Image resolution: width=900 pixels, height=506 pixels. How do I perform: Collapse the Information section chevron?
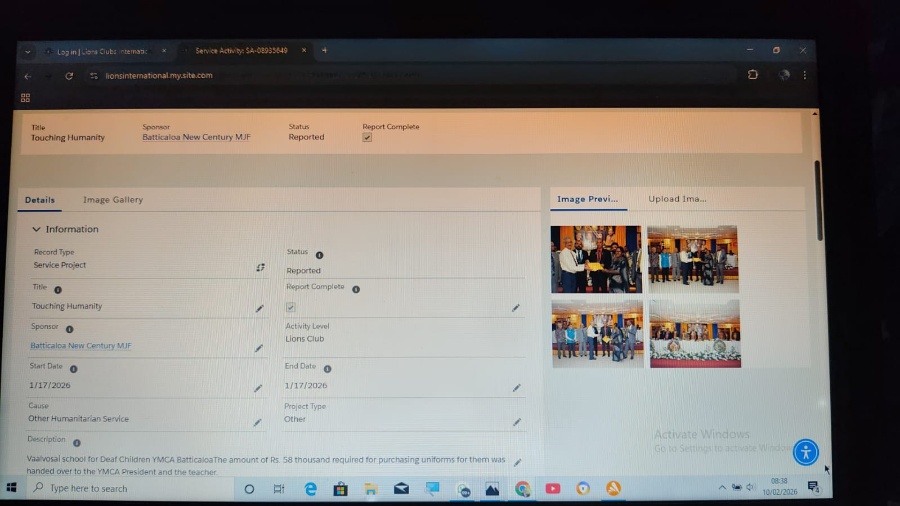coord(36,229)
